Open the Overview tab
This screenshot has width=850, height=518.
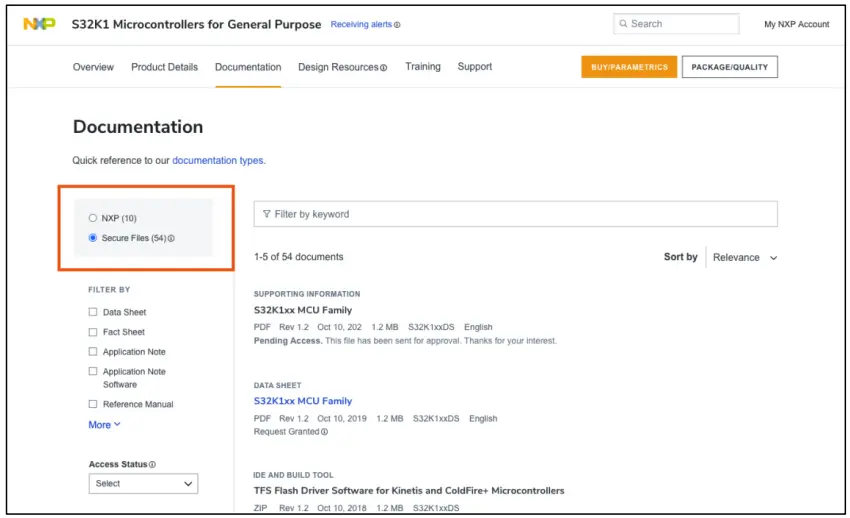(93, 67)
